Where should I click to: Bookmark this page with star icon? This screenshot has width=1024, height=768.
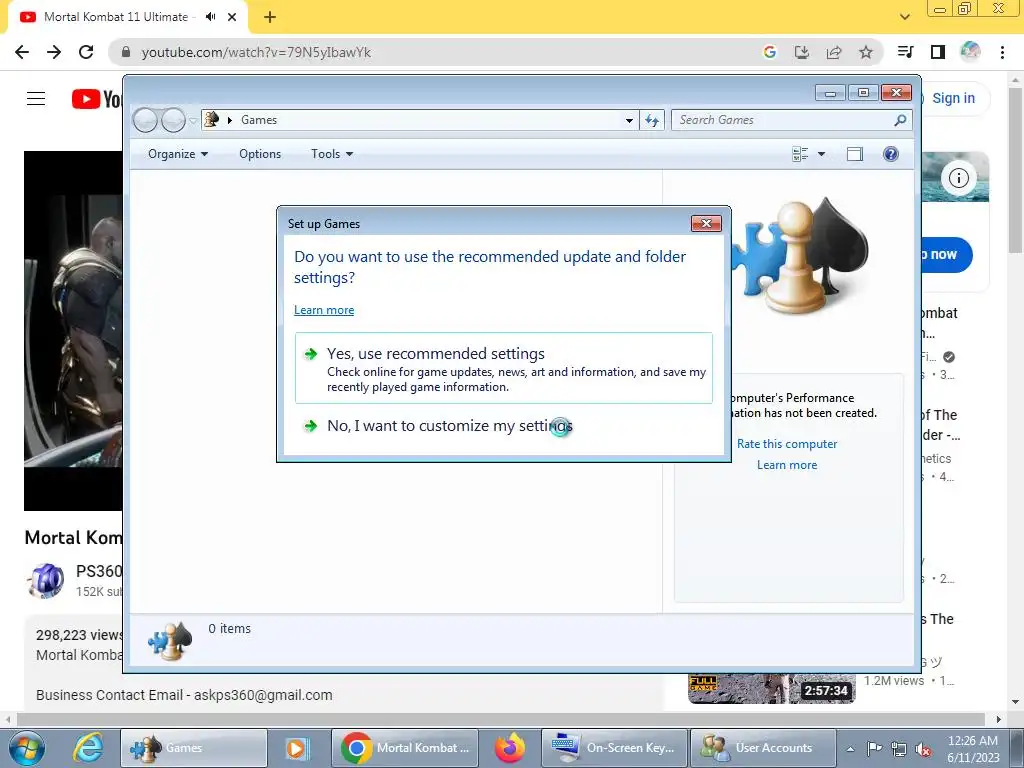(x=866, y=52)
